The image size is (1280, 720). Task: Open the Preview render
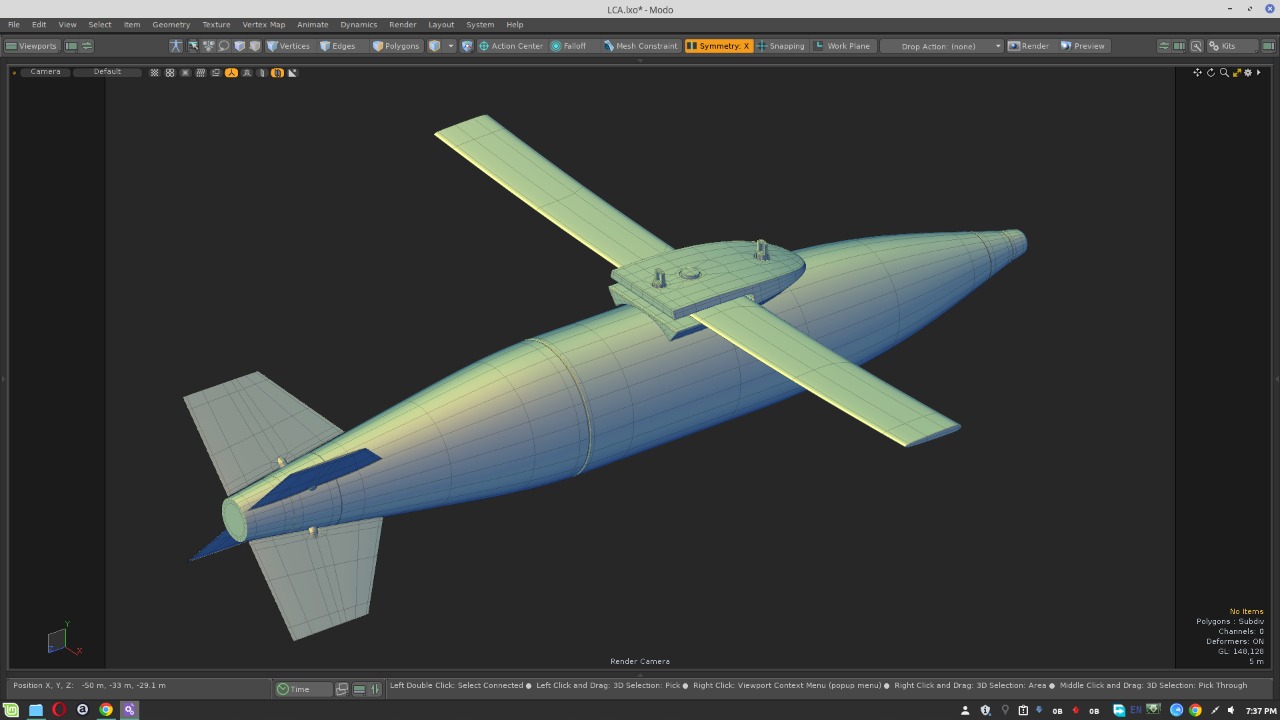(1083, 46)
